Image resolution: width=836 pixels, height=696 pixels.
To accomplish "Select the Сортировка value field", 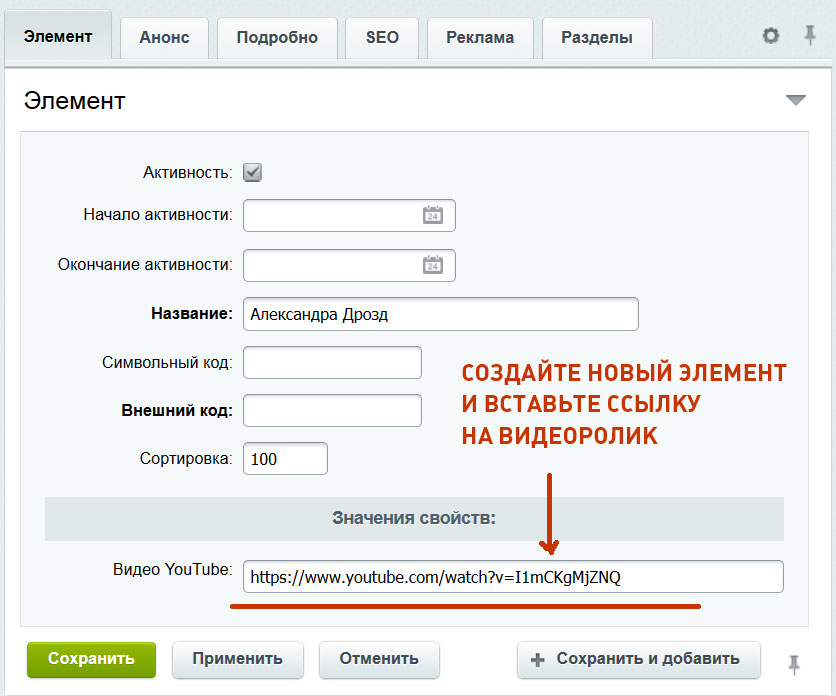I will (285, 459).
